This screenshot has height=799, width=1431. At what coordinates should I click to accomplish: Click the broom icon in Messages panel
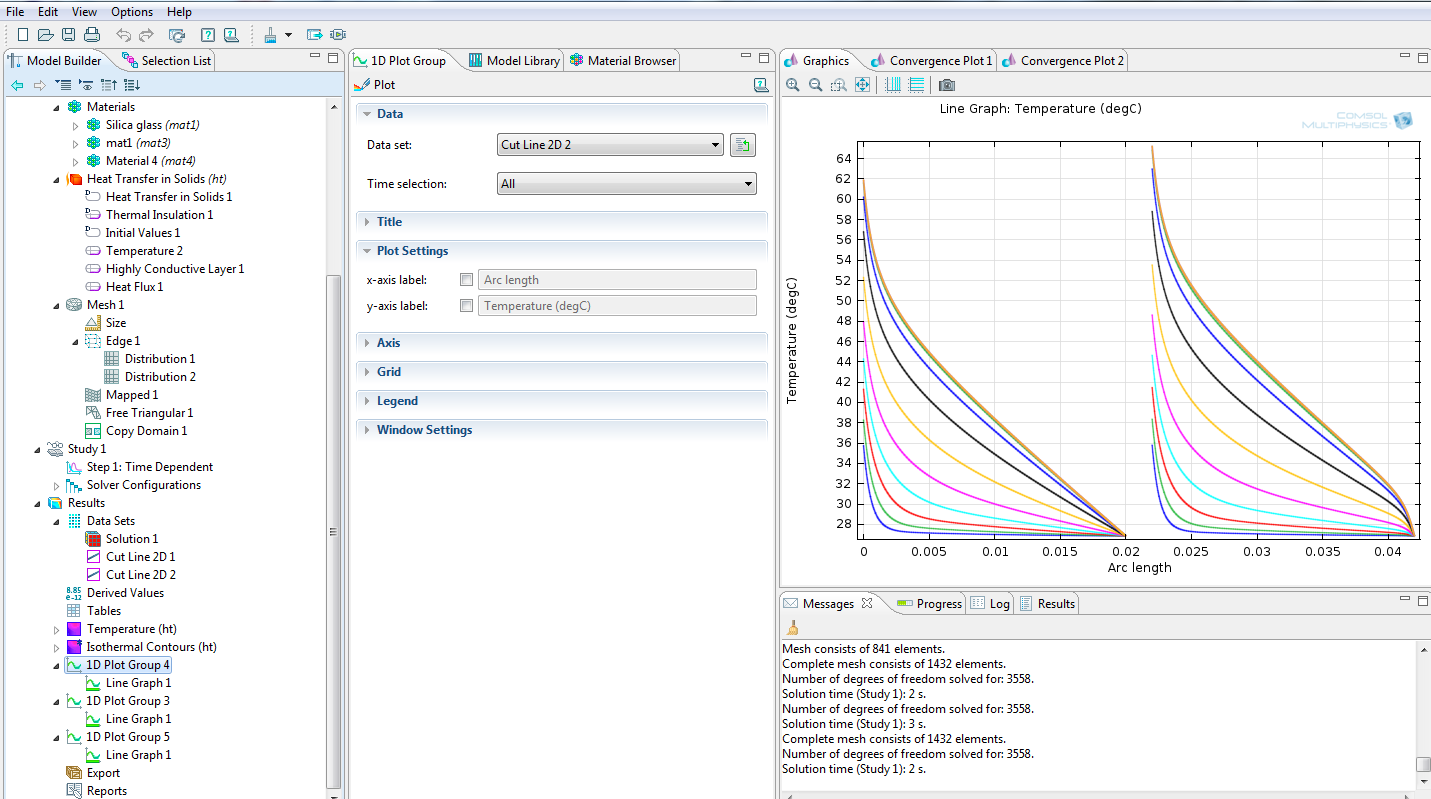[792, 628]
